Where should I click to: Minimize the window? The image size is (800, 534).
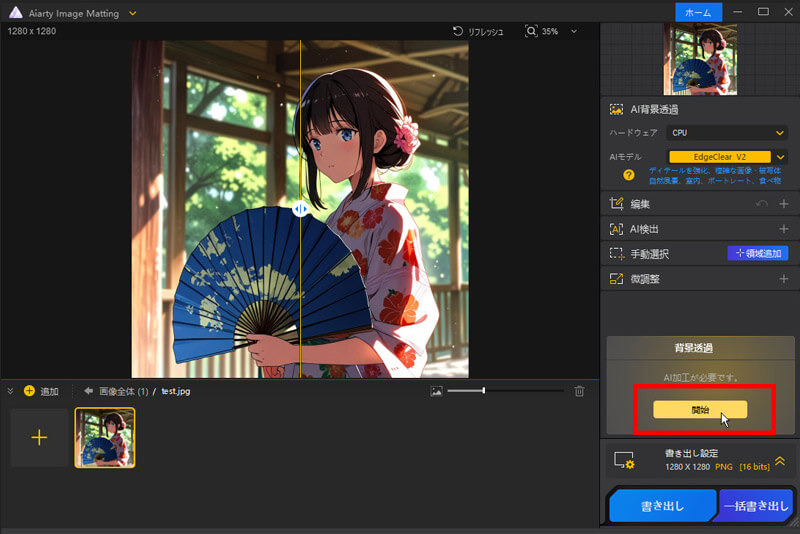(x=738, y=12)
